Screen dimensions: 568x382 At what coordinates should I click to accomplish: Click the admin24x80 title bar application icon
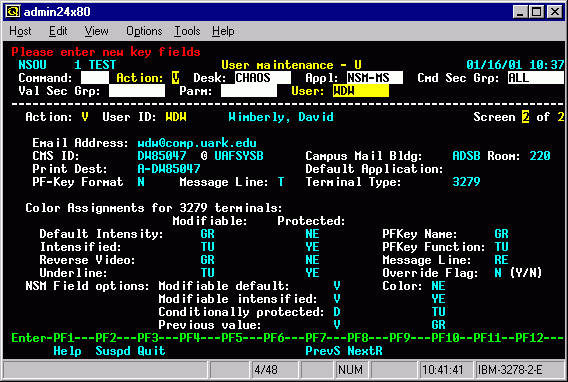(13, 12)
